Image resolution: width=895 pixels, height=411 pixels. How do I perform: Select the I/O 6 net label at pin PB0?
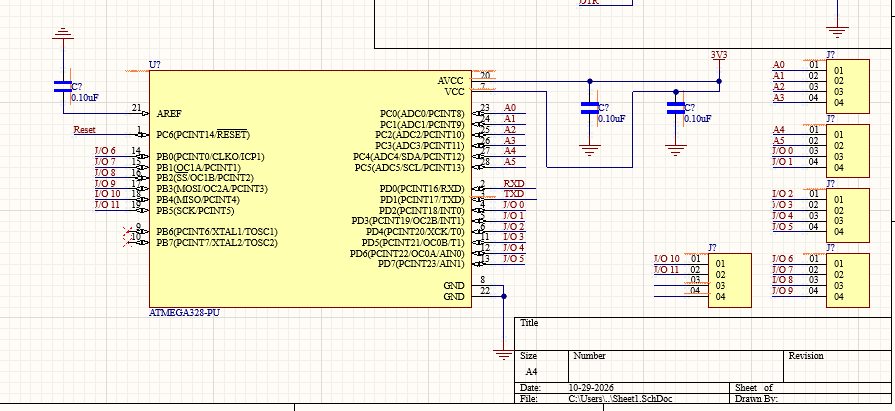click(x=105, y=151)
